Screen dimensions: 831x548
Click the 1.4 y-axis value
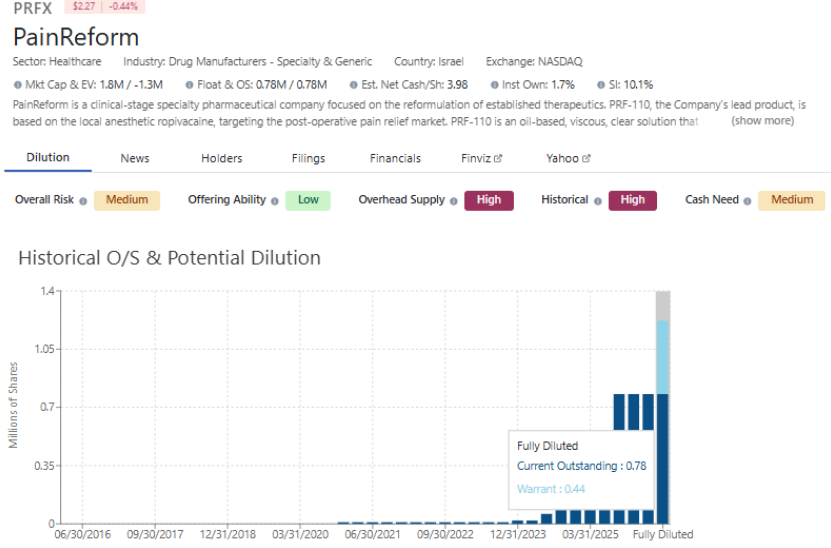47,291
